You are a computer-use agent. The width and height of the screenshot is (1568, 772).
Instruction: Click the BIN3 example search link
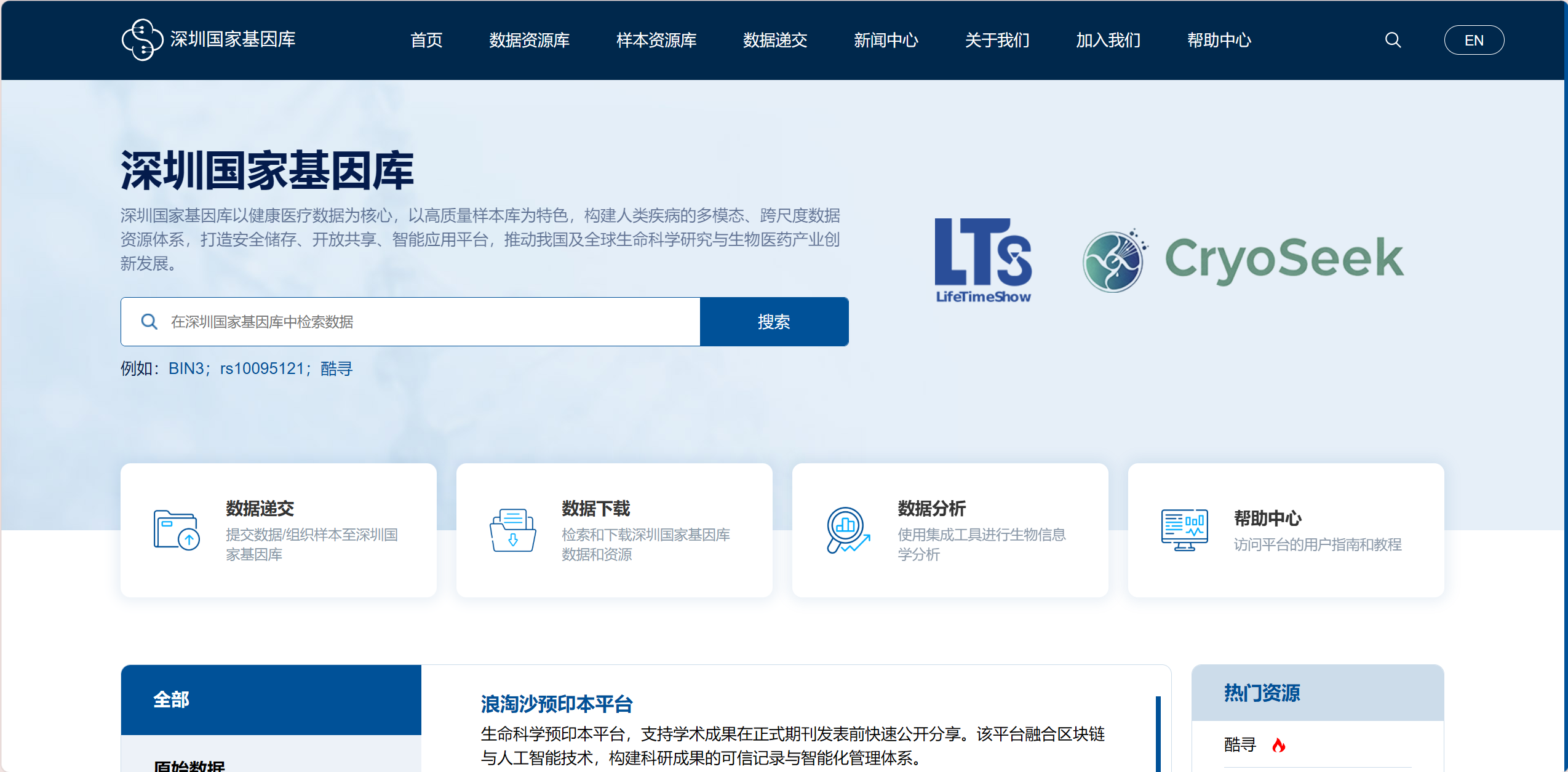pos(186,368)
